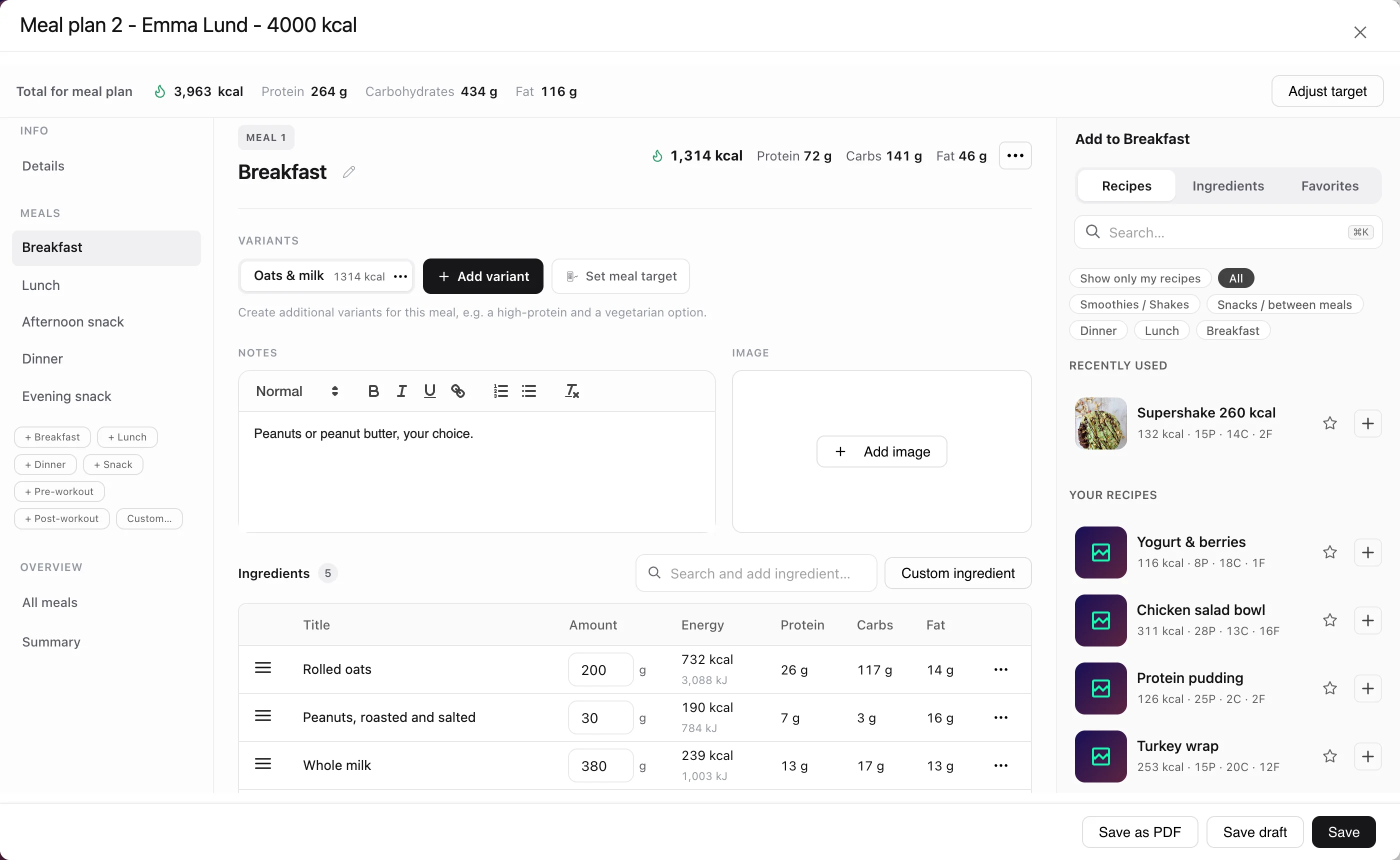Add Turkey wrap to Breakfast
1400x860 pixels.
1367,756
